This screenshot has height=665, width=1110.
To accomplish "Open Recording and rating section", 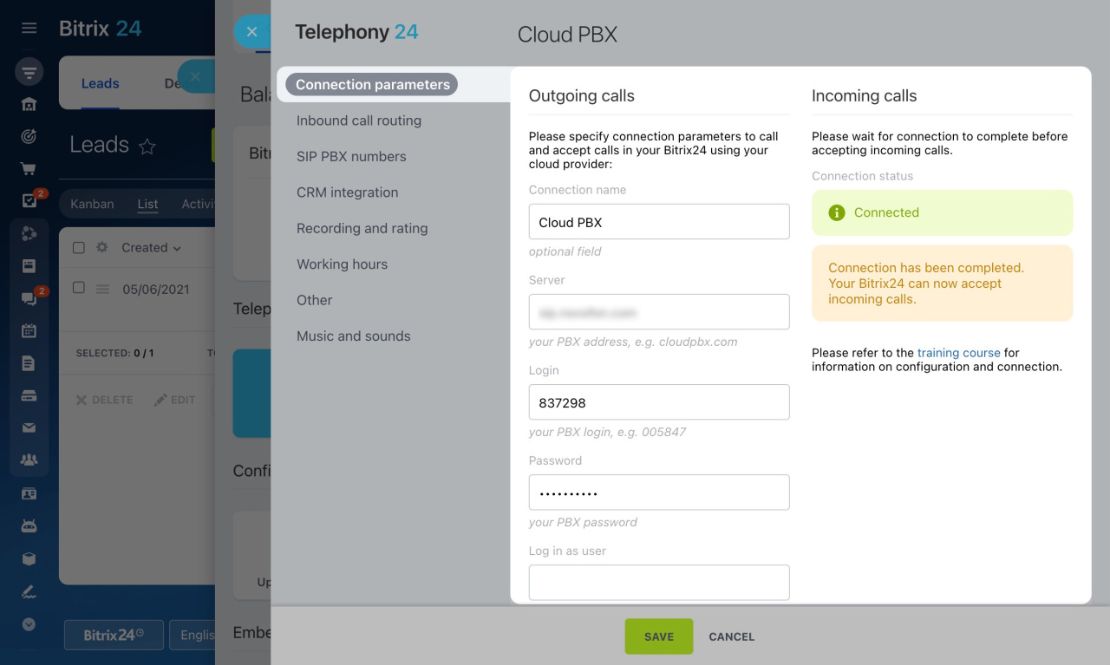I will point(362,228).
